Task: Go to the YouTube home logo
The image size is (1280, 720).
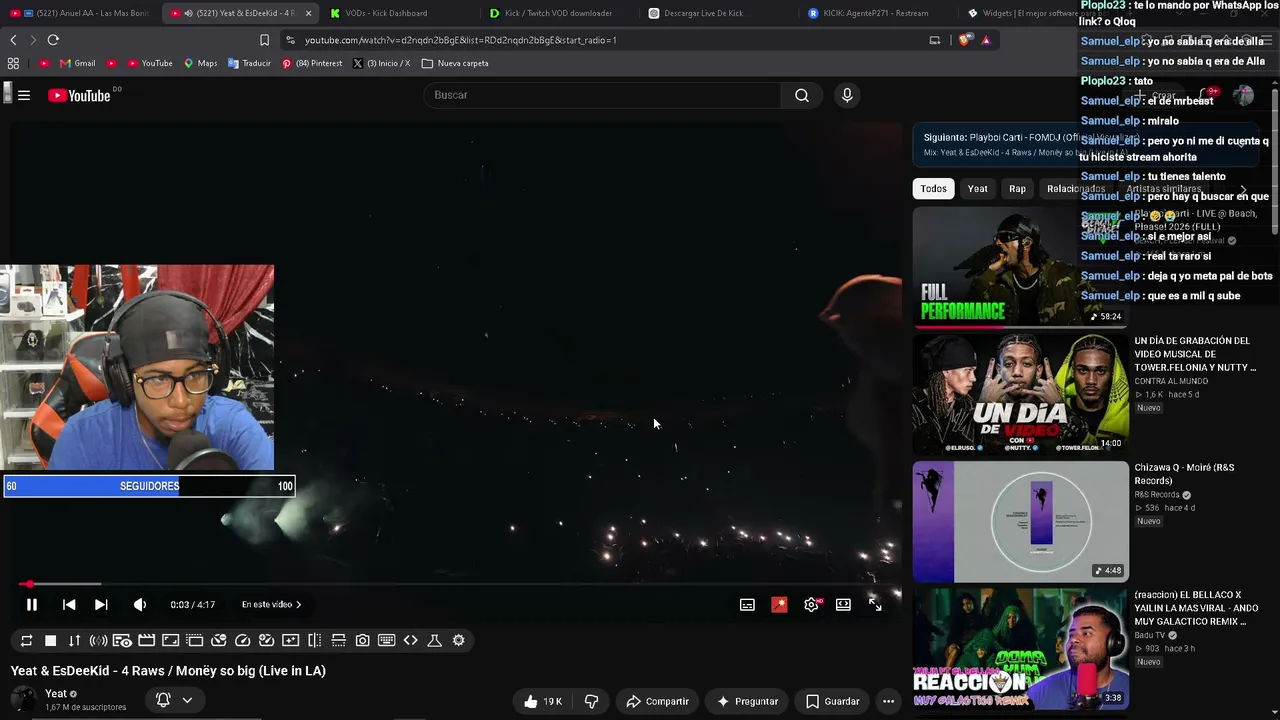Action: pos(79,96)
